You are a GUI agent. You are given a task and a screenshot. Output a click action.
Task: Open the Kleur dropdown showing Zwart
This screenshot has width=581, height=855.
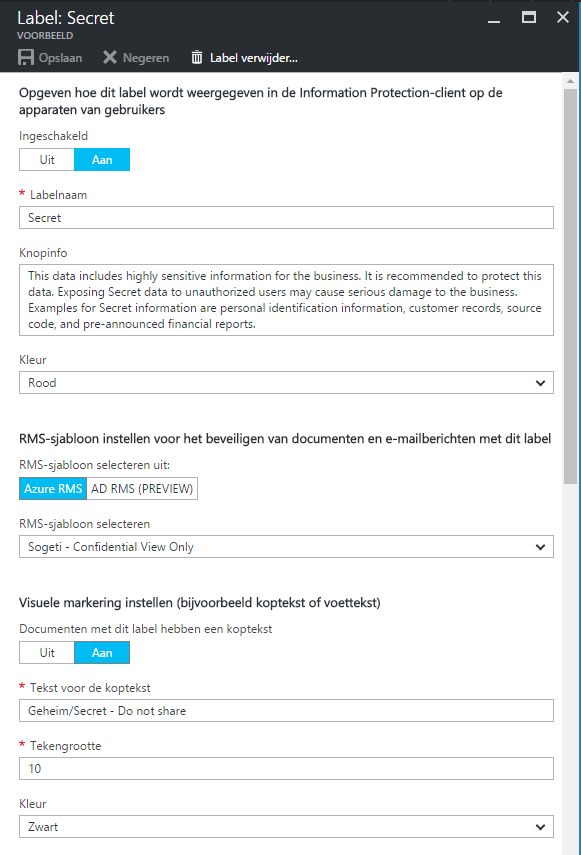tap(286, 827)
